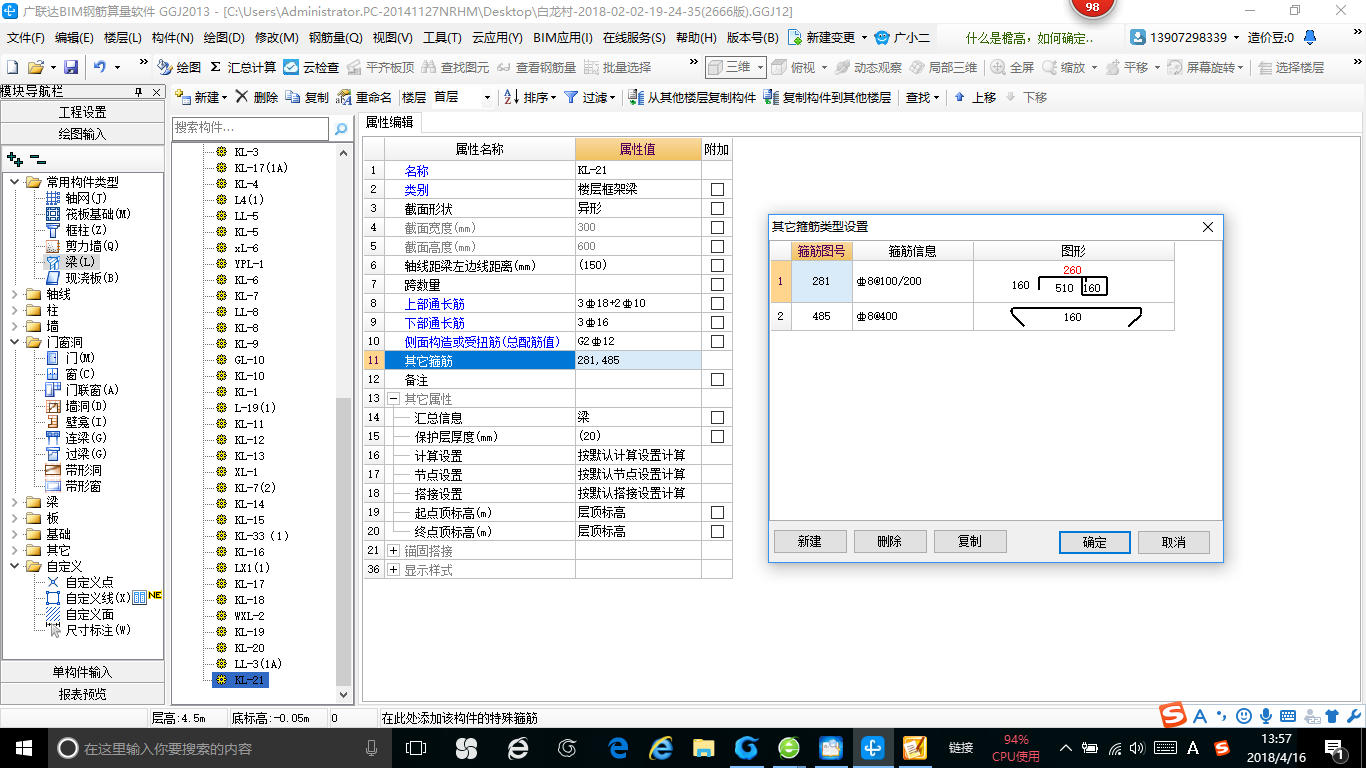Click the collapse-all minus icon in navigator

38,158
